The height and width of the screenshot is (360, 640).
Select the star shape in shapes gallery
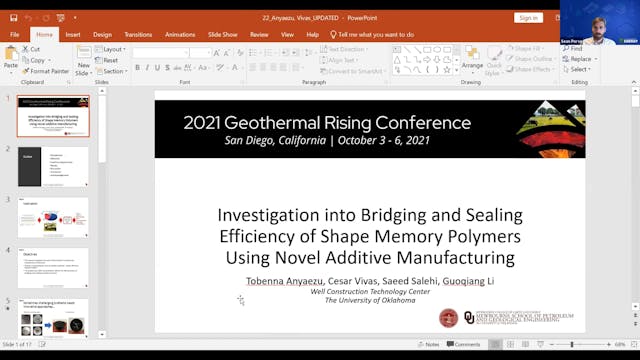(x=447, y=70)
